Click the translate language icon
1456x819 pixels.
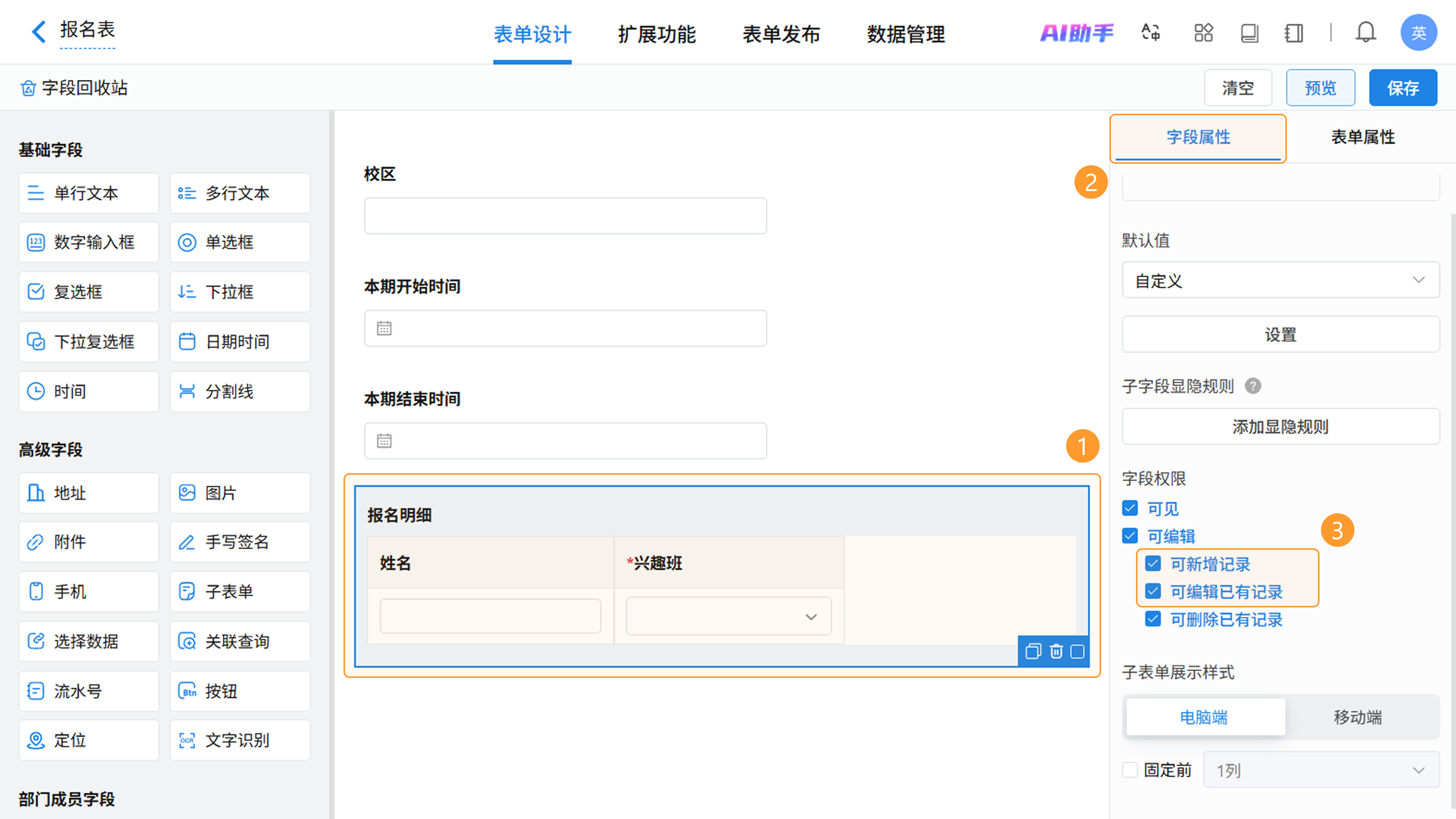pyautogui.click(x=1151, y=33)
